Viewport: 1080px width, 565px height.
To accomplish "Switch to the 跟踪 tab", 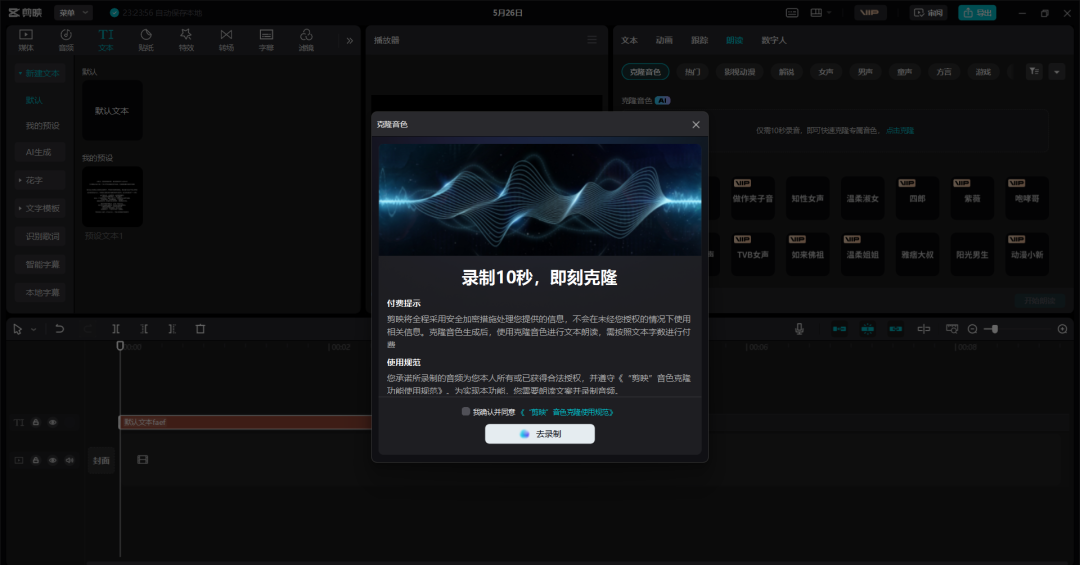I will click(x=699, y=40).
